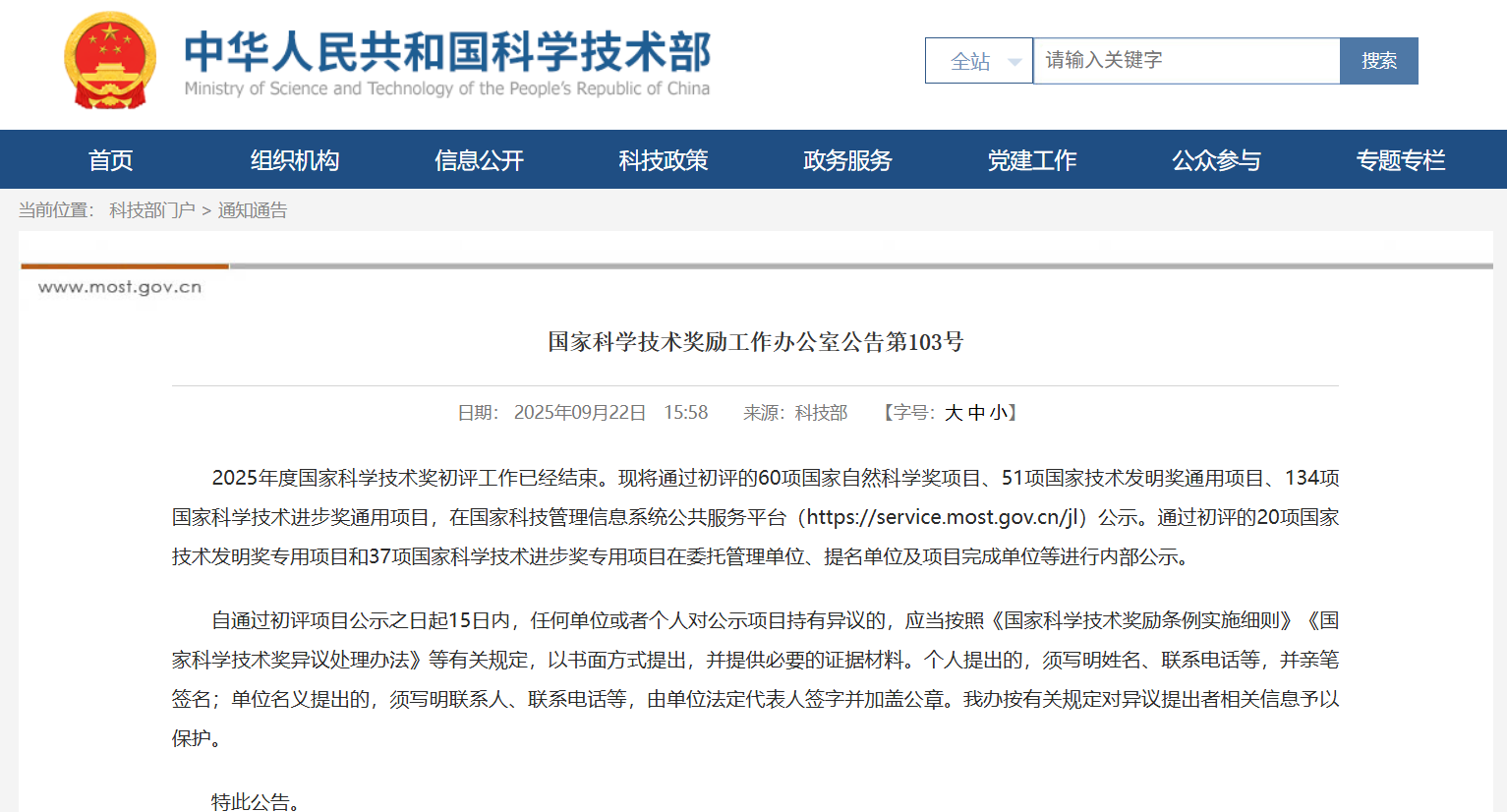Set font size to small (小)
1507x812 pixels.
pos(998,413)
